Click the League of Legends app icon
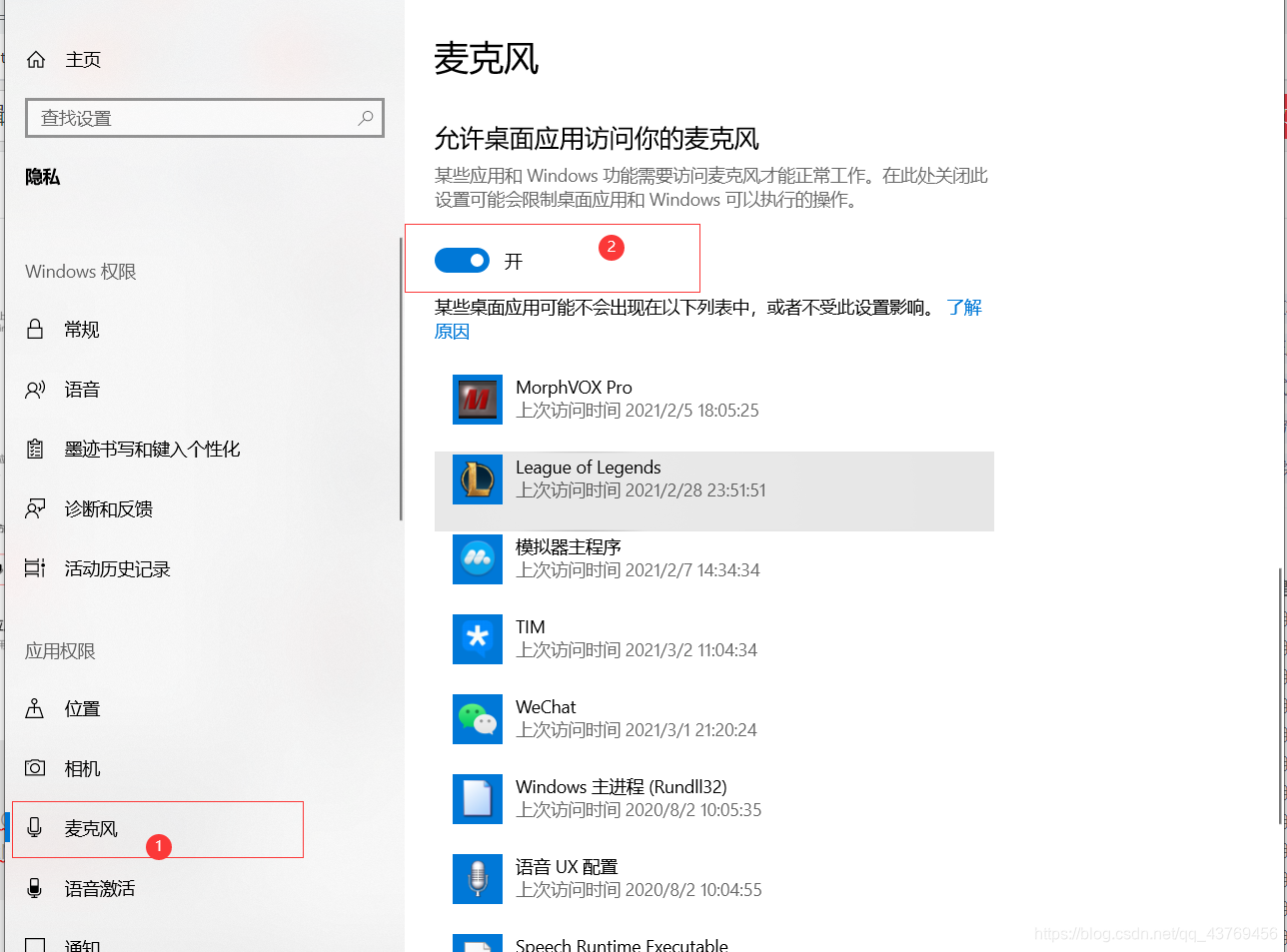This screenshot has height=952, width=1287. coord(478,479)
